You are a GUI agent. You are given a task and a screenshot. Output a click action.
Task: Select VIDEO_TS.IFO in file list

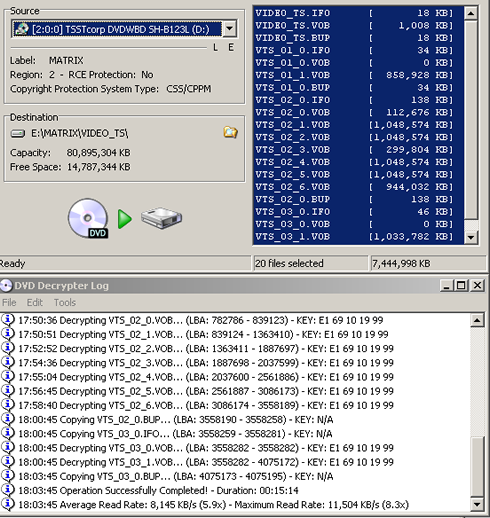coord(358,13)
